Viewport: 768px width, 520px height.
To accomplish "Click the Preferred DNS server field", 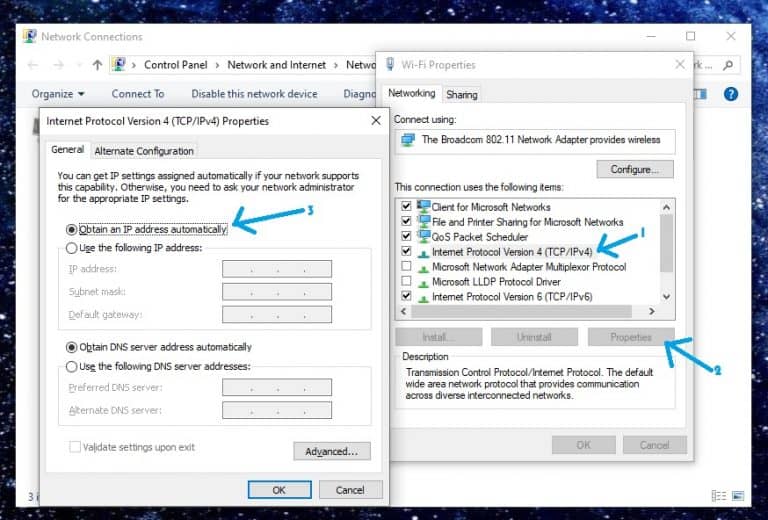I will pyautogui.click(x=277, y=387).
